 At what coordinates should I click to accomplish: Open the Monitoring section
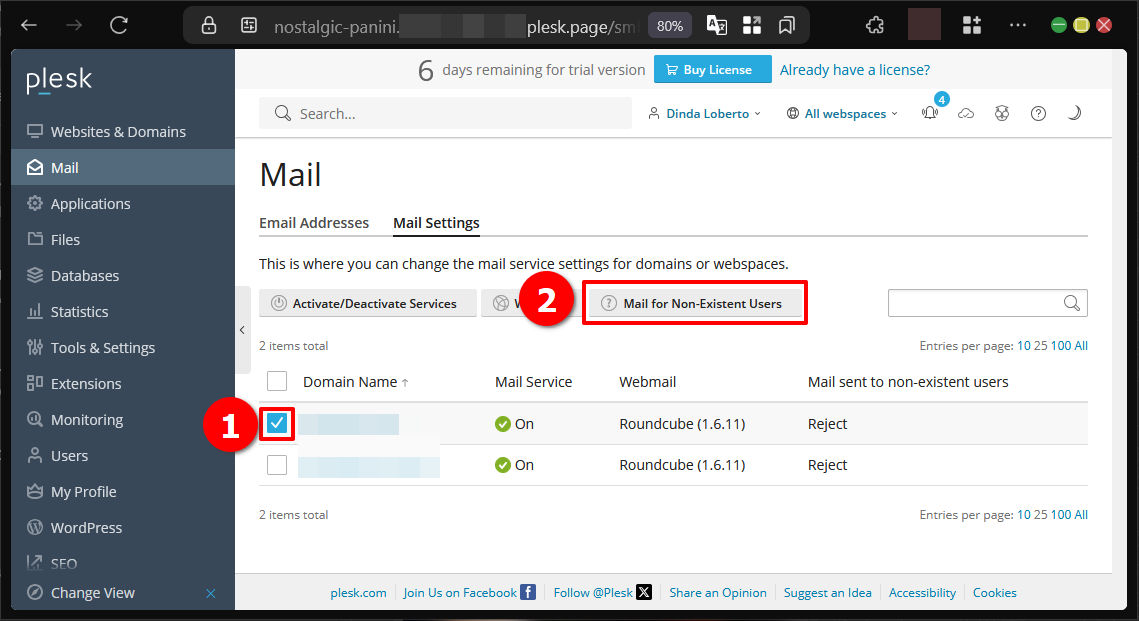point(89,419)
